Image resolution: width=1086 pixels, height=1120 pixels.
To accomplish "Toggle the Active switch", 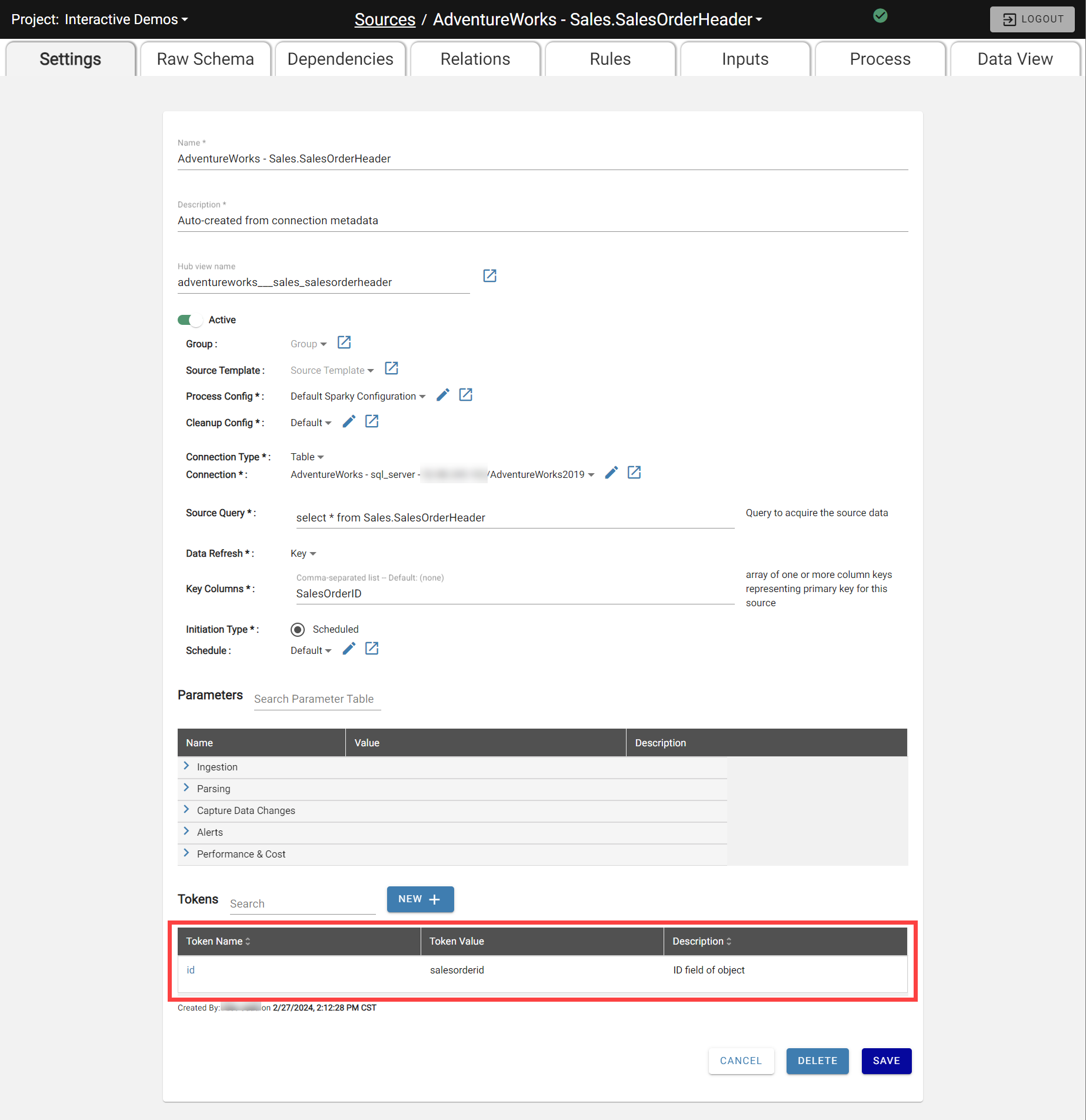I will tap(190, 320).
